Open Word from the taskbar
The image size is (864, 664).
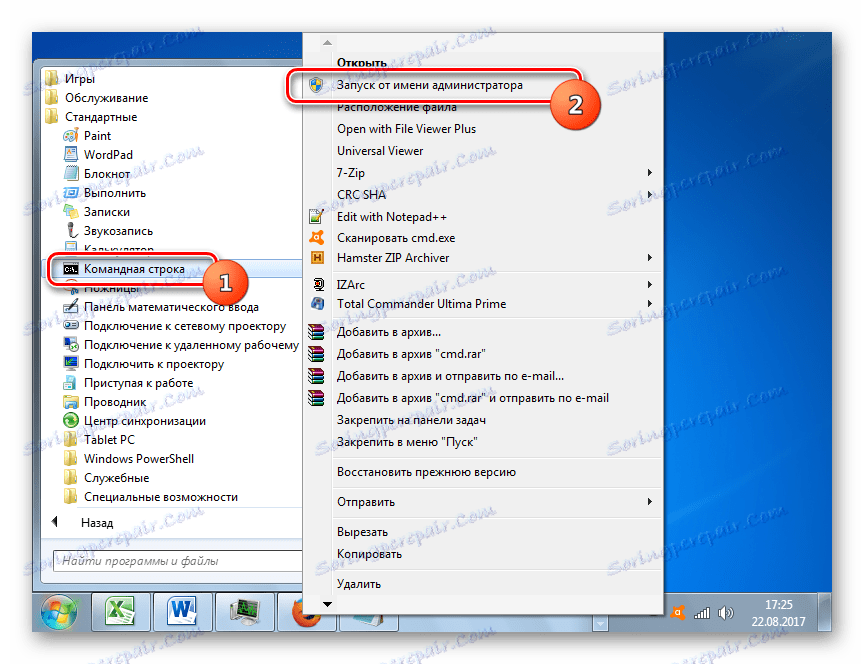182,611
